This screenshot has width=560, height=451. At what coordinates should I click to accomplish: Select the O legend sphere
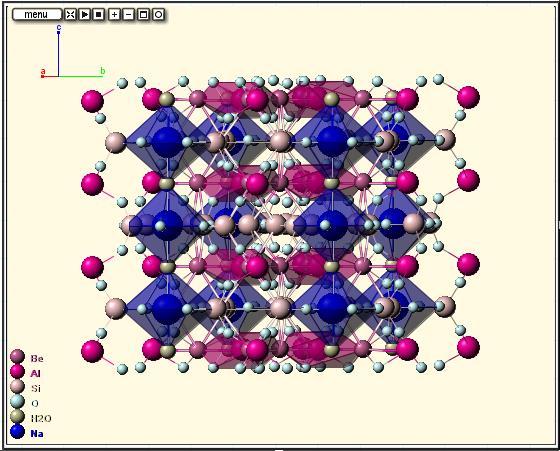pos(17,402)
